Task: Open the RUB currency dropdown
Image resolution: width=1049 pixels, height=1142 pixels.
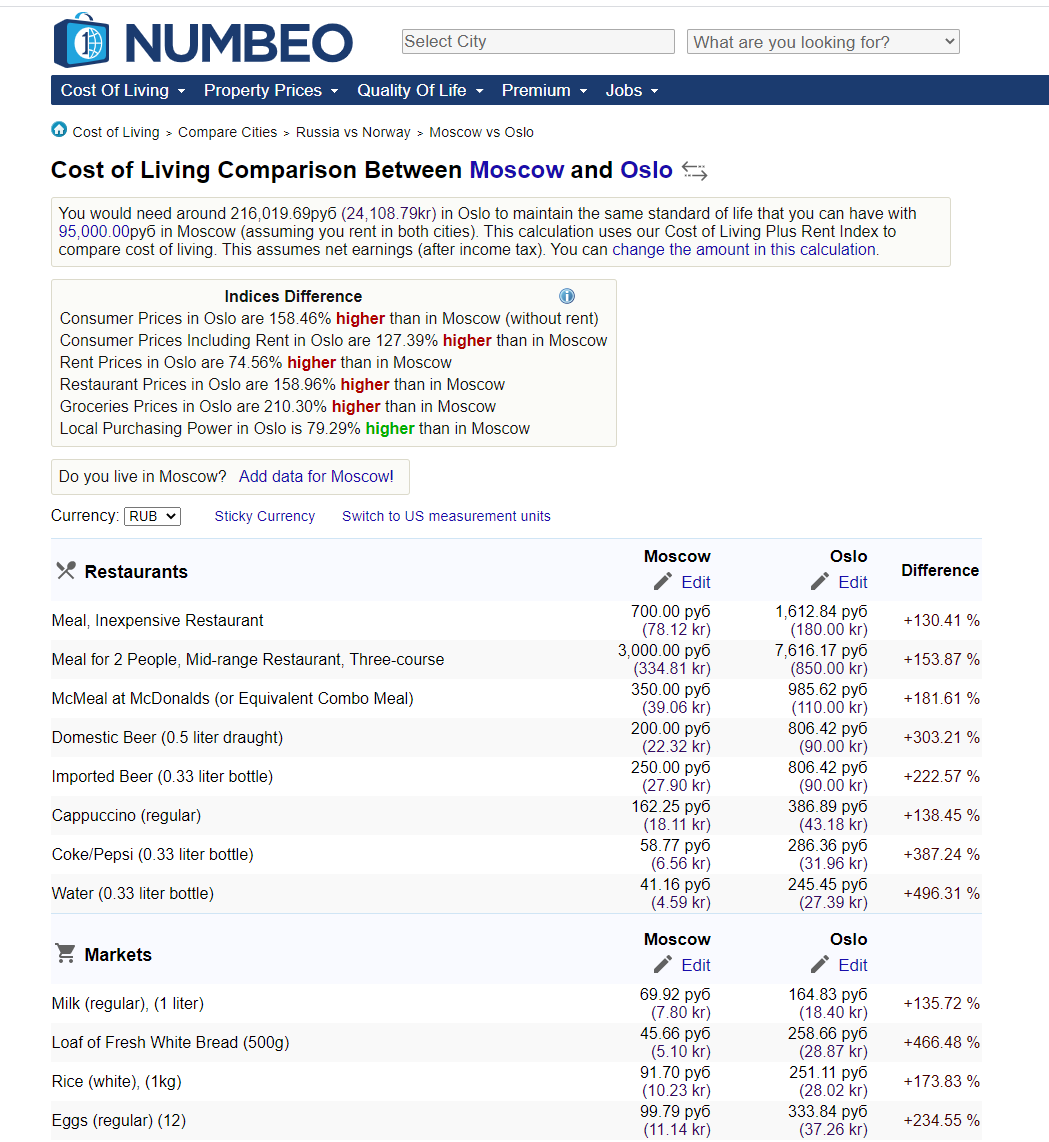Action: (x=152, y=516)
